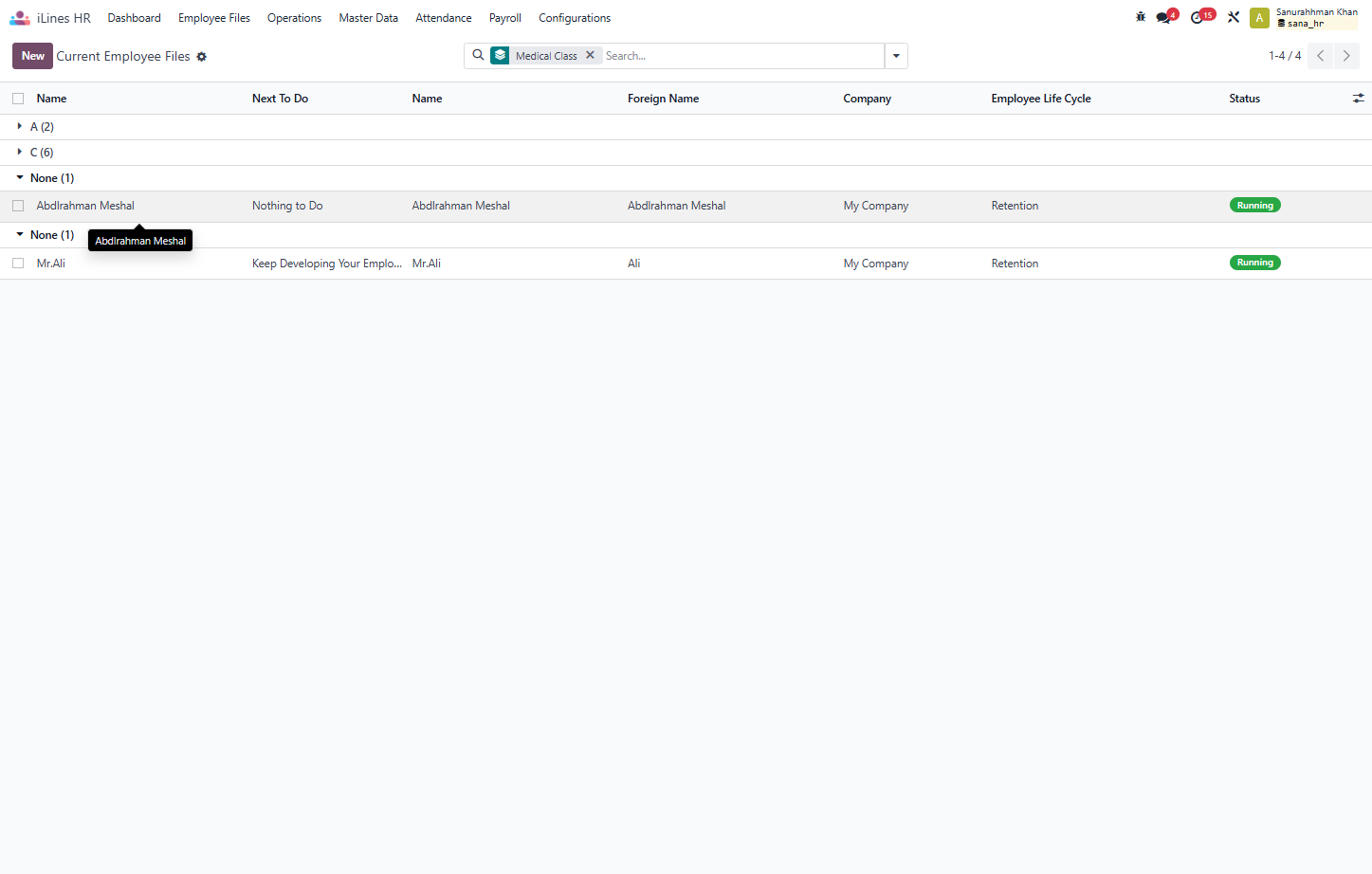
Task: Click Running status badge for Abdlrahman Meshal
Action: click(x=1254, y=205)
